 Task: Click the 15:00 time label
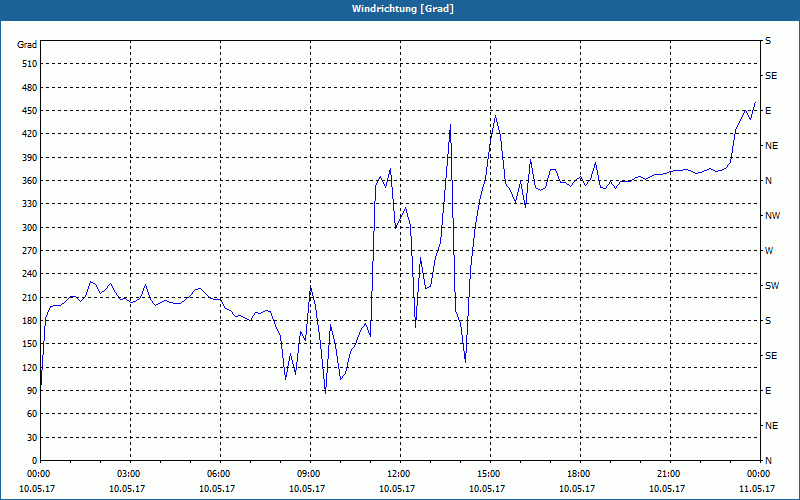point(488,474)
